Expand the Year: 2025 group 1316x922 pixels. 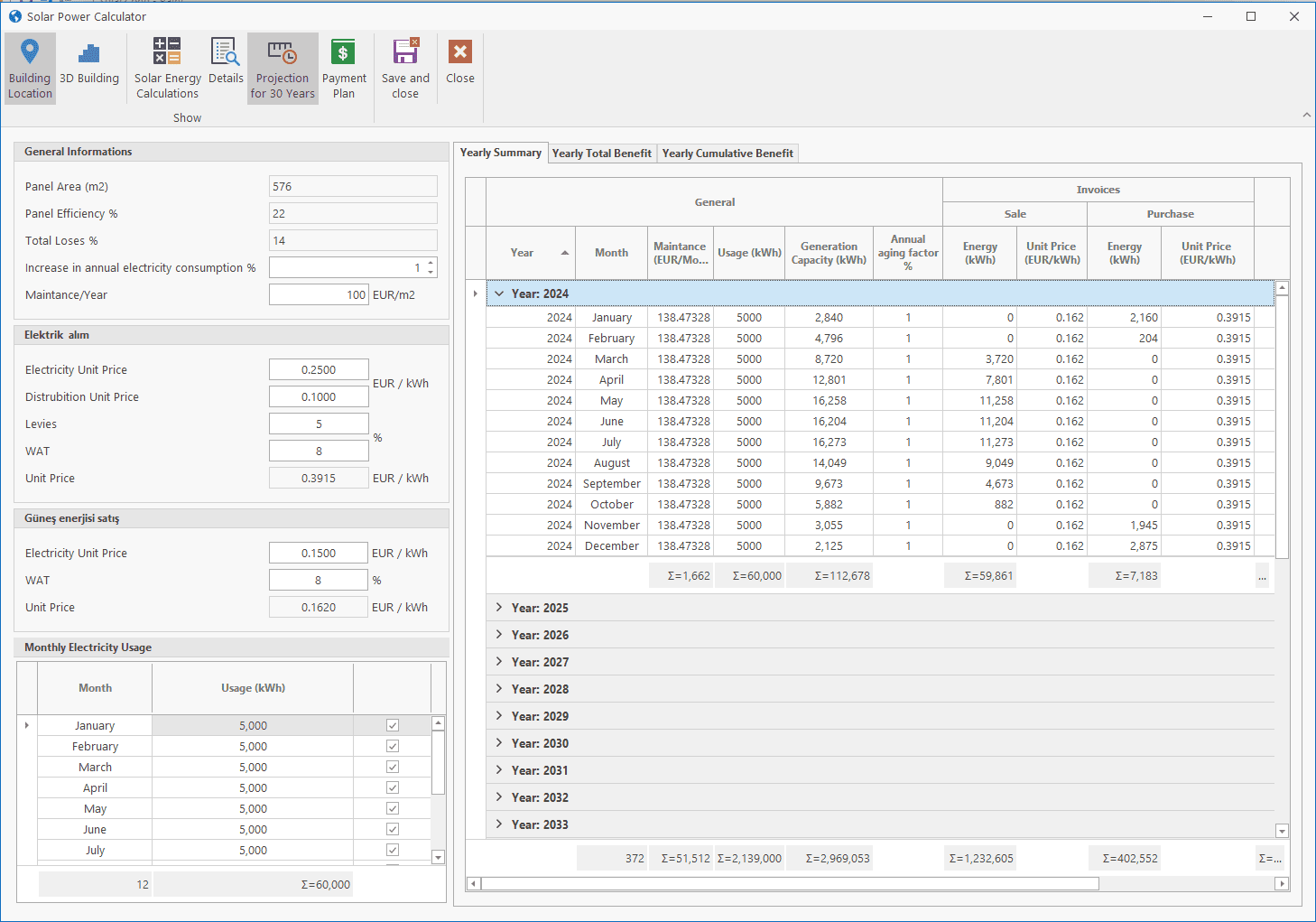pos(499,608)
